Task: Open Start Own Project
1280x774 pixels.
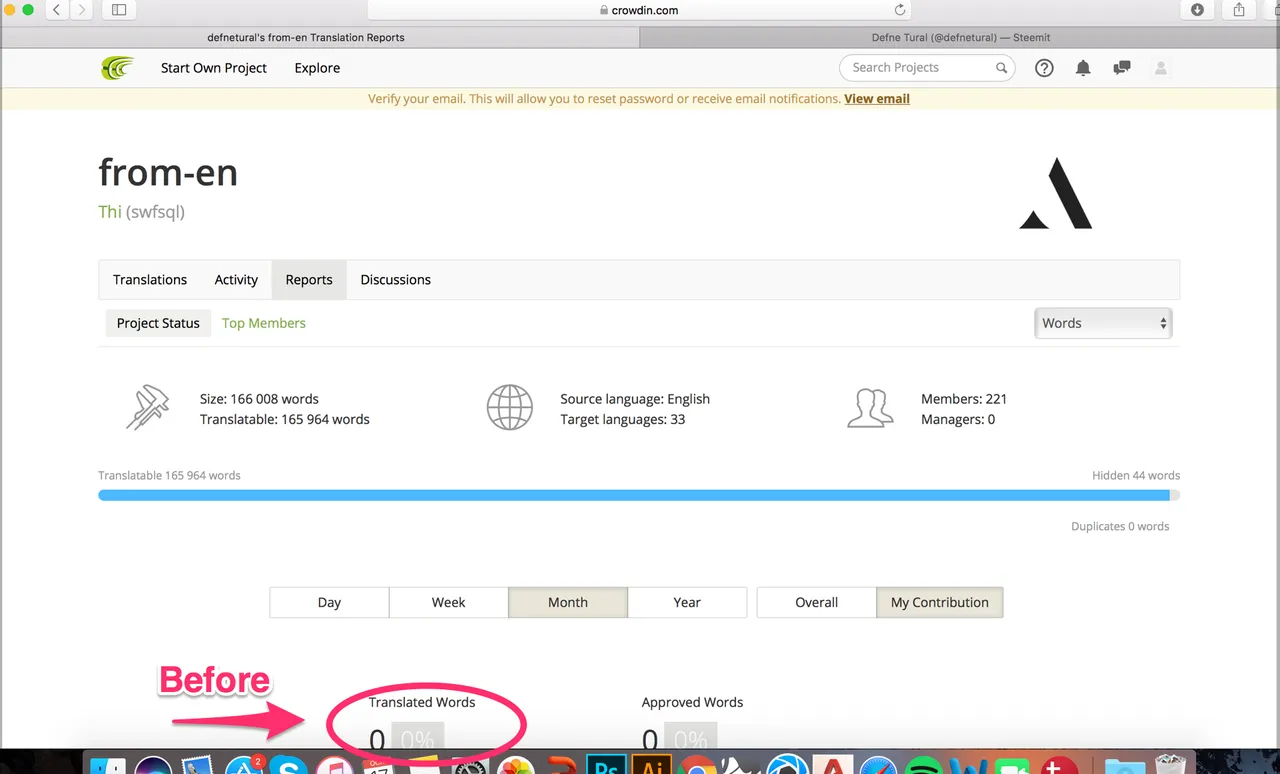Action: point(214,68)
